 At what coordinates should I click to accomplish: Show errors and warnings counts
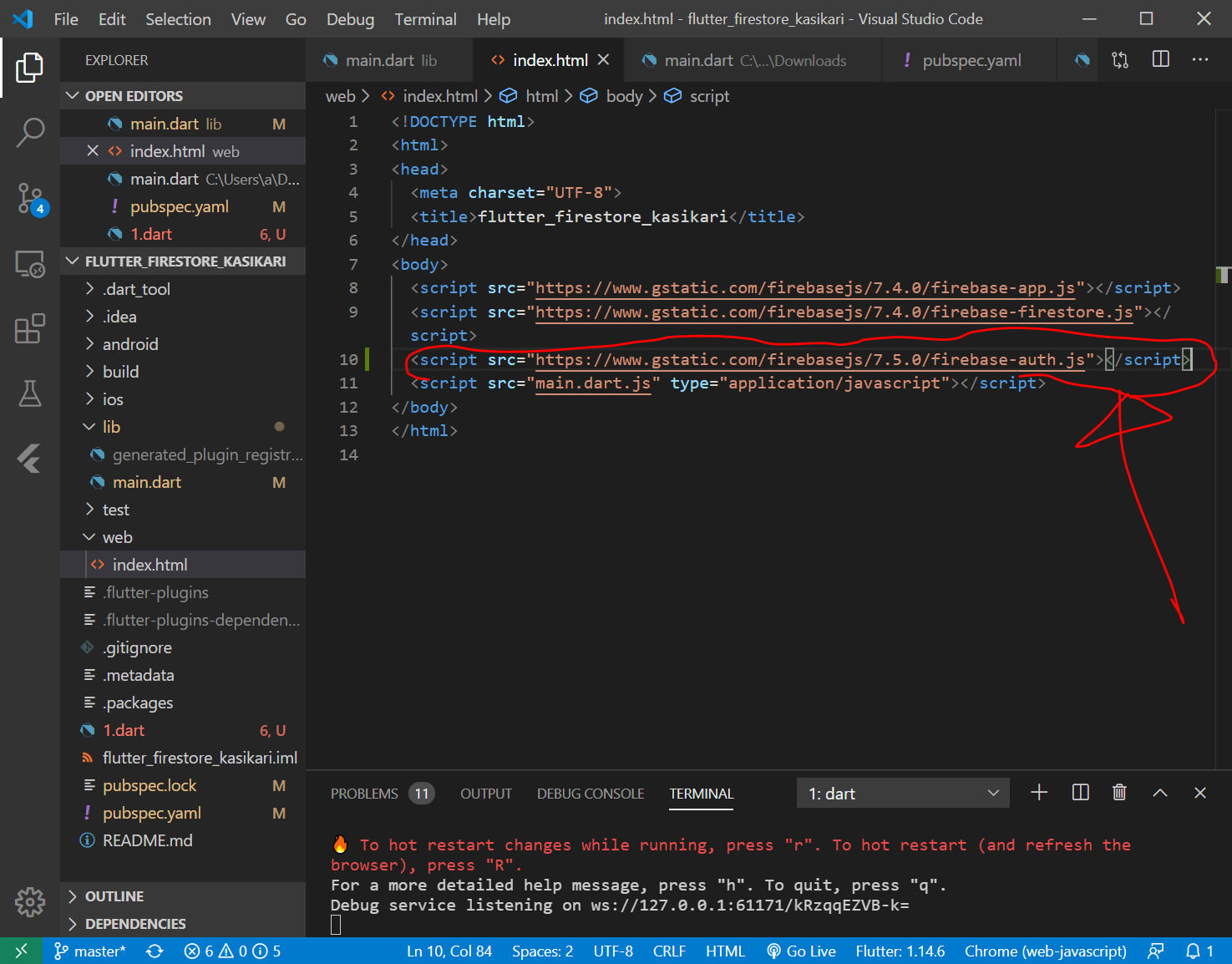pyautogui.click(x=232, y=951)
